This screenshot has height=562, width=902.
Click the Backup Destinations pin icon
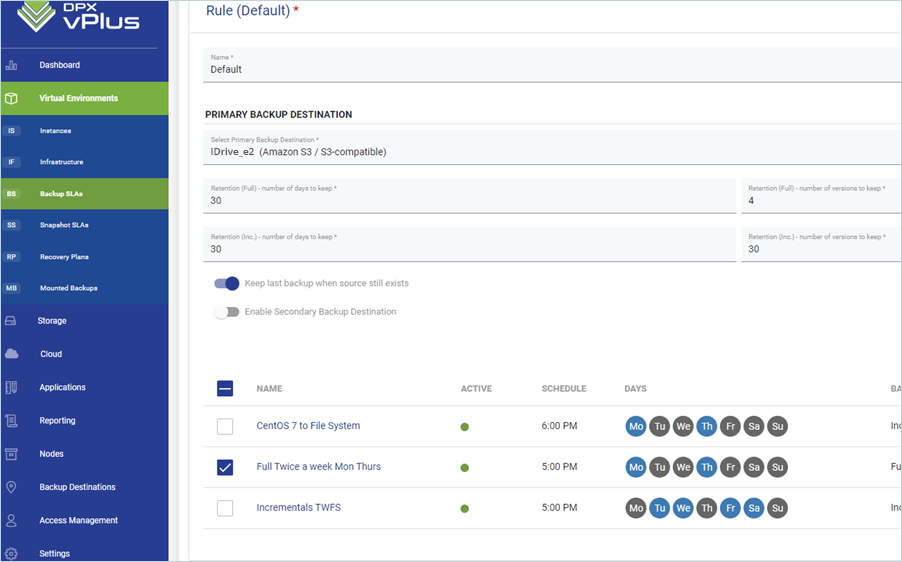coord(12,487)
